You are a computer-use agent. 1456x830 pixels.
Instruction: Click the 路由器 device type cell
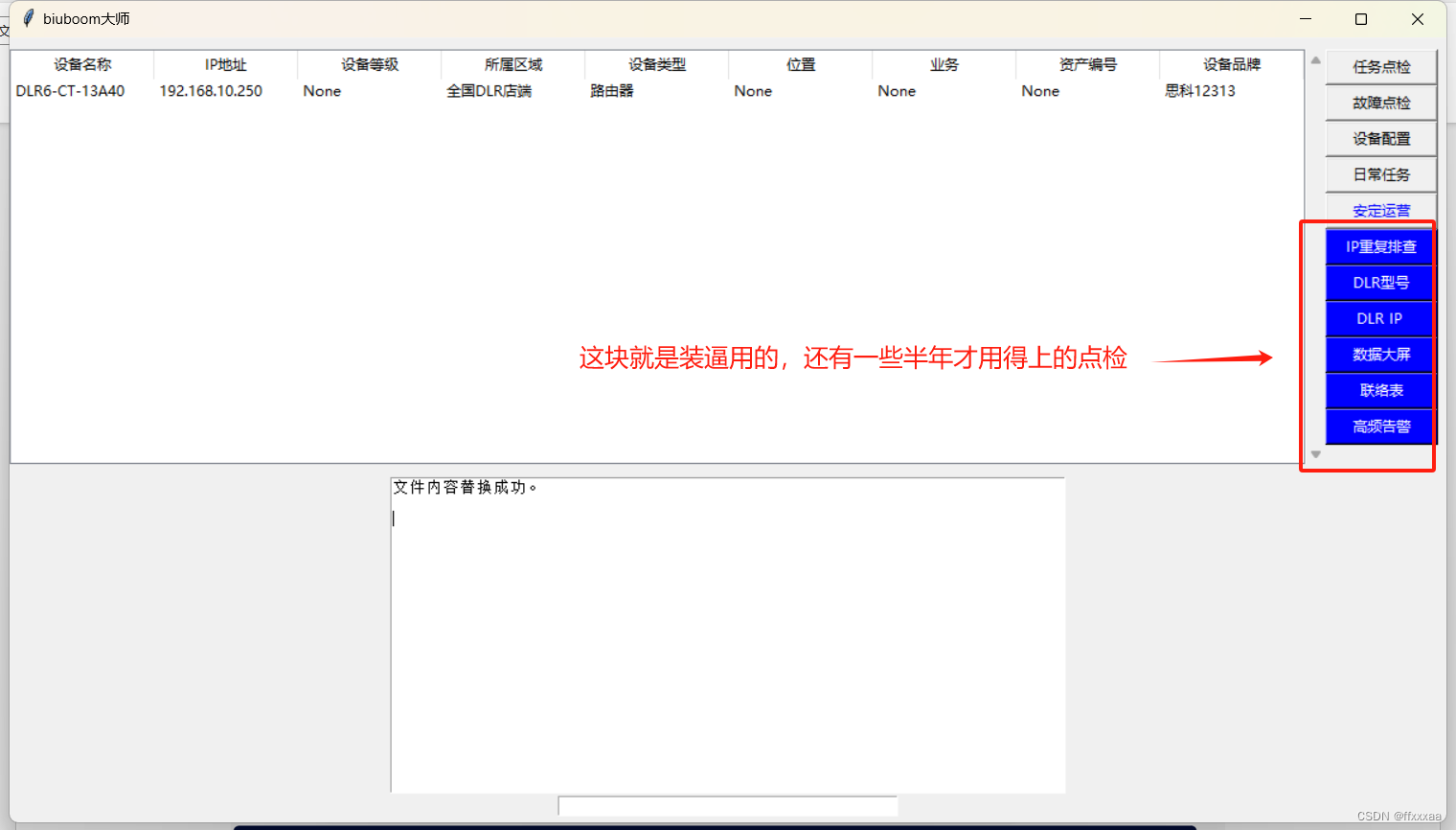tap(612, 91)
